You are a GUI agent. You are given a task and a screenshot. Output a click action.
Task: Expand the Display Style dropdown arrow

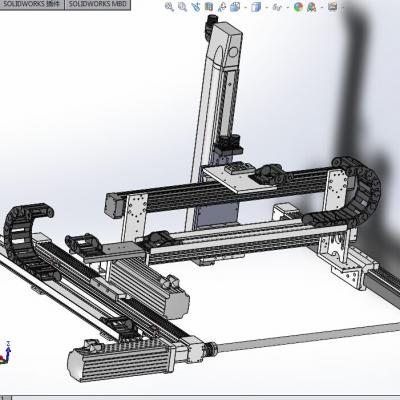coord(266,7)
